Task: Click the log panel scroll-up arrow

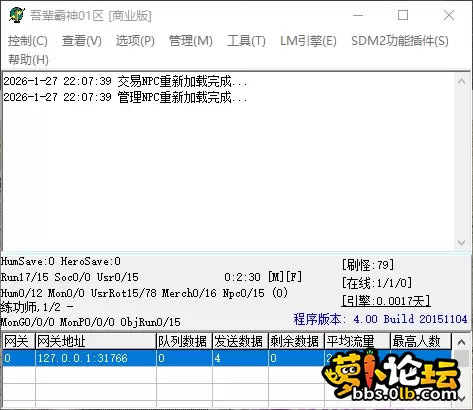Action: click(x=461, y=81)
